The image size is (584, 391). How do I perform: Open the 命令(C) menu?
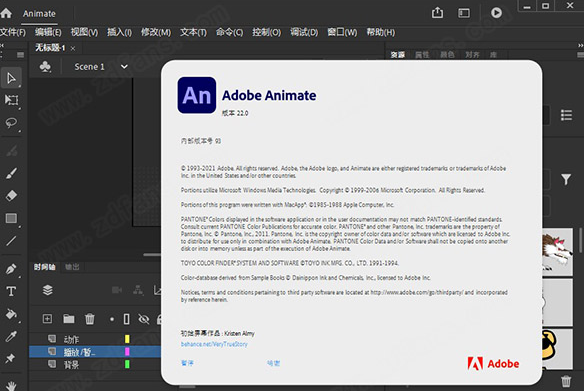[229, 32]
